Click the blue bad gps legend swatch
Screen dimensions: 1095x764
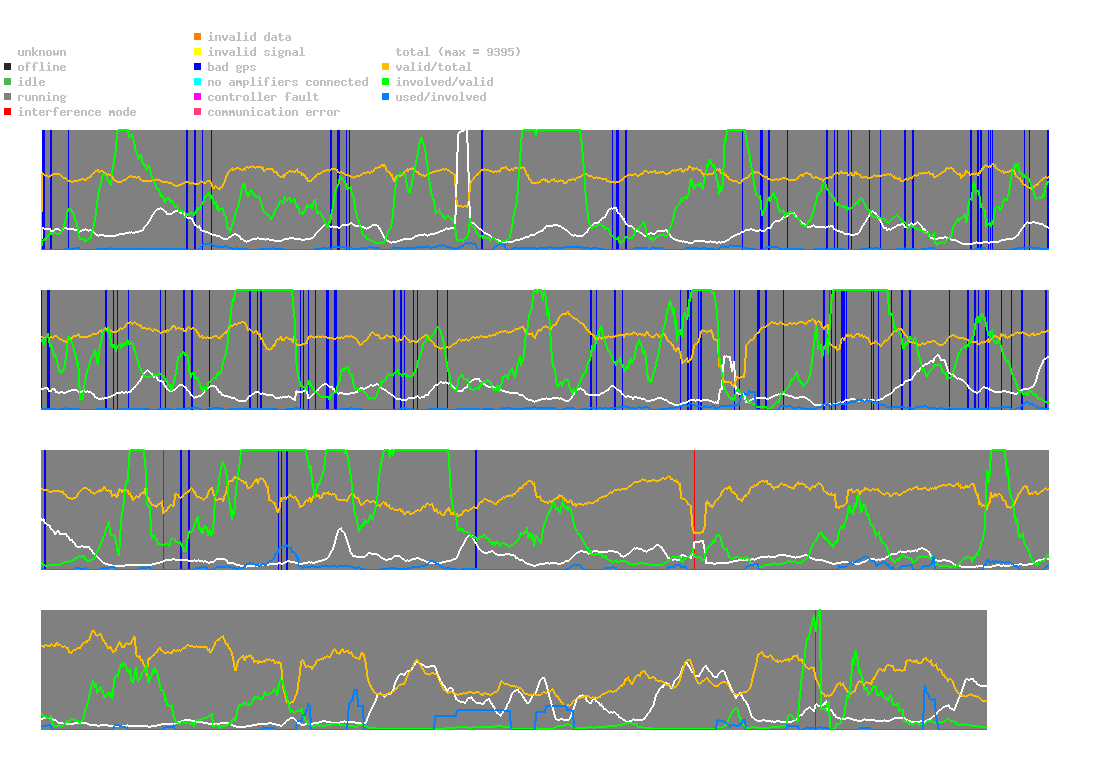click(x=198, y=67)
